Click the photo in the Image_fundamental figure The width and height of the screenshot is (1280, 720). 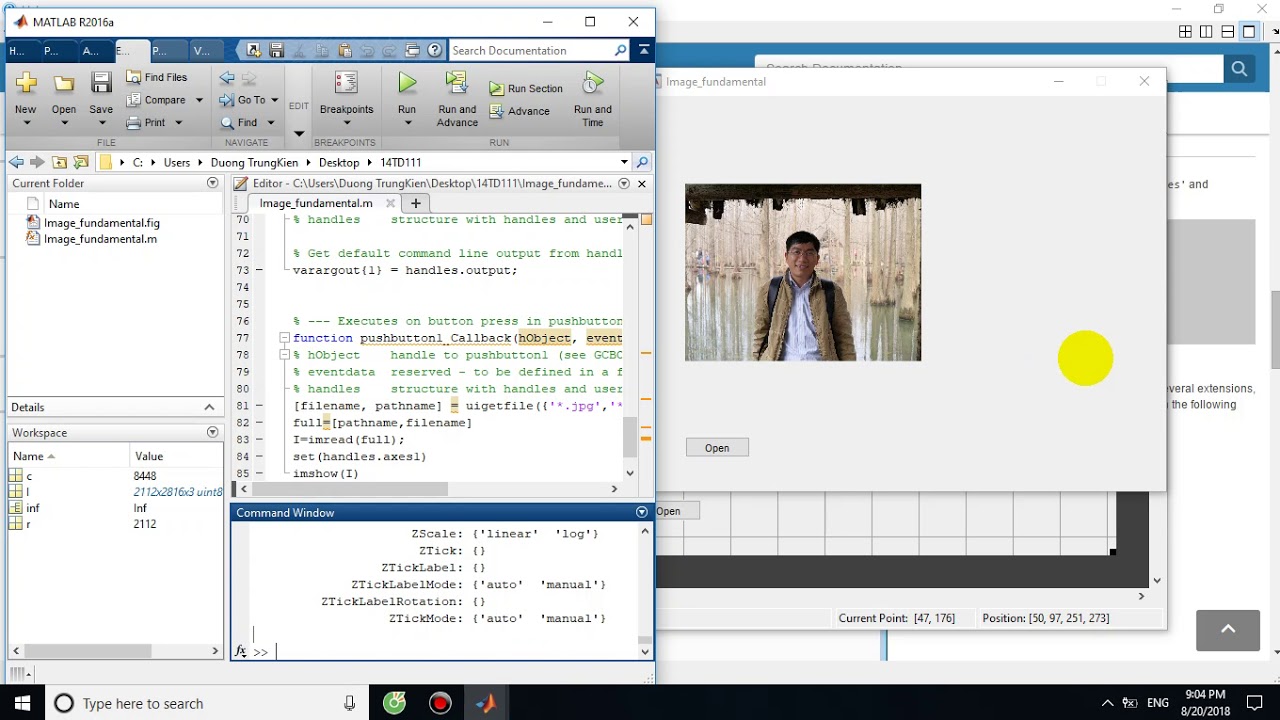(x=803, y=272)
